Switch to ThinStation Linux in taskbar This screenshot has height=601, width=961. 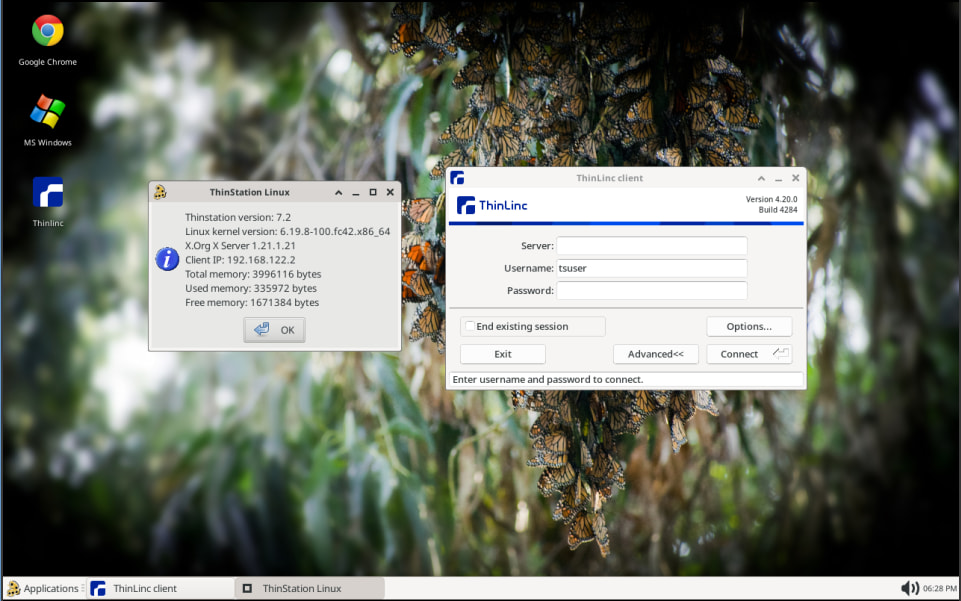tap(310, 588)
